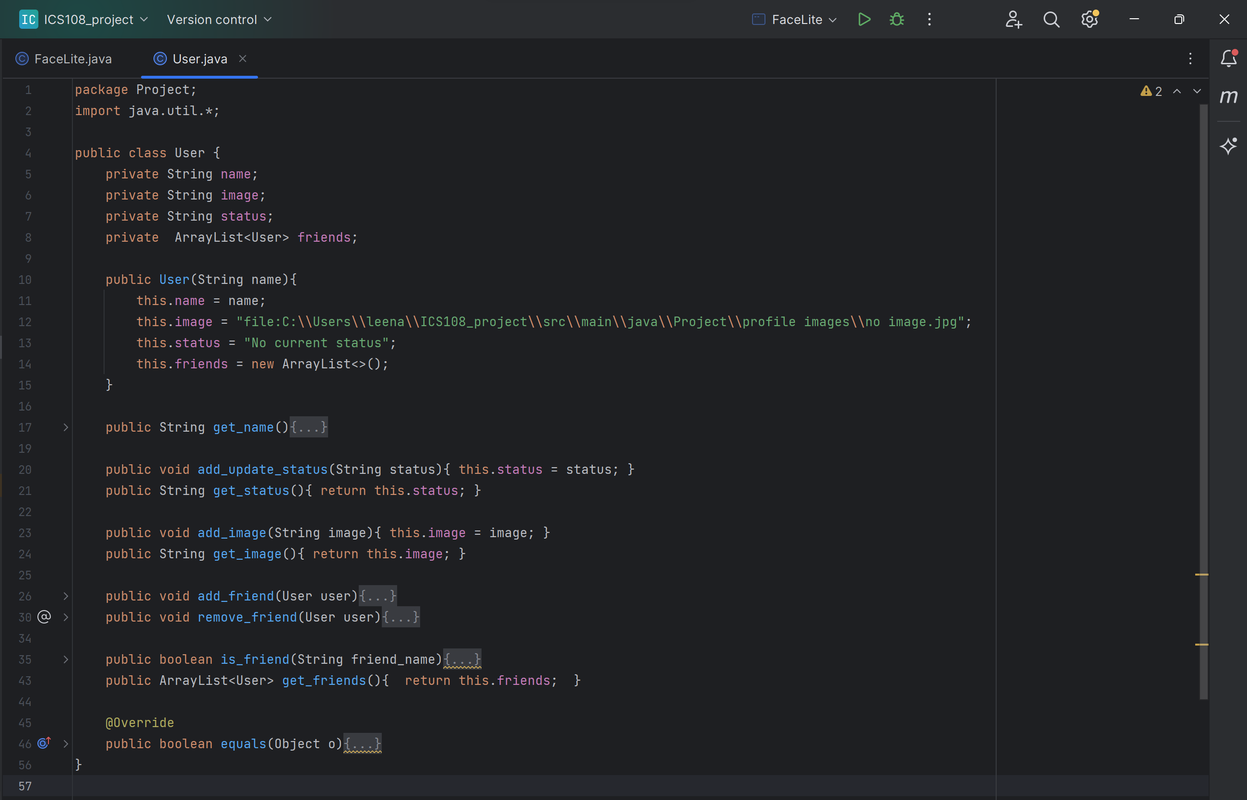Screen dimensions: 1247x800
Task: Expand folded add_friend method on line 26
Action: (x=66, y=596)
